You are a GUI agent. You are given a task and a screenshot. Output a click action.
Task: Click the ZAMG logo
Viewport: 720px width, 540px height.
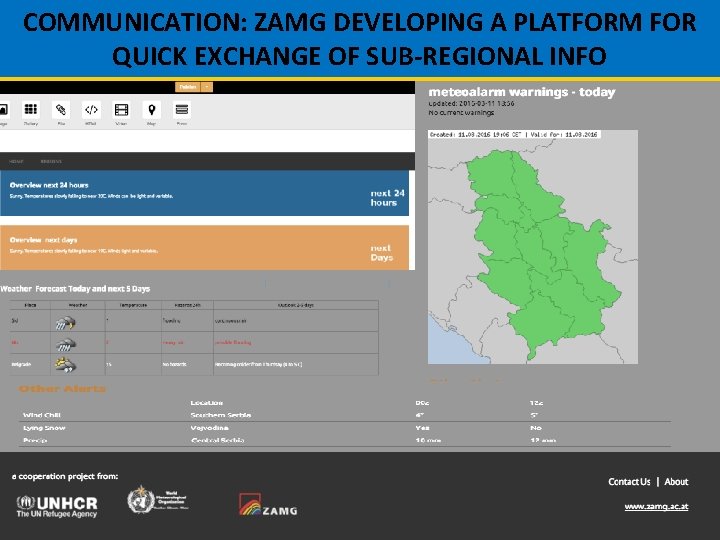click(268, 504)
